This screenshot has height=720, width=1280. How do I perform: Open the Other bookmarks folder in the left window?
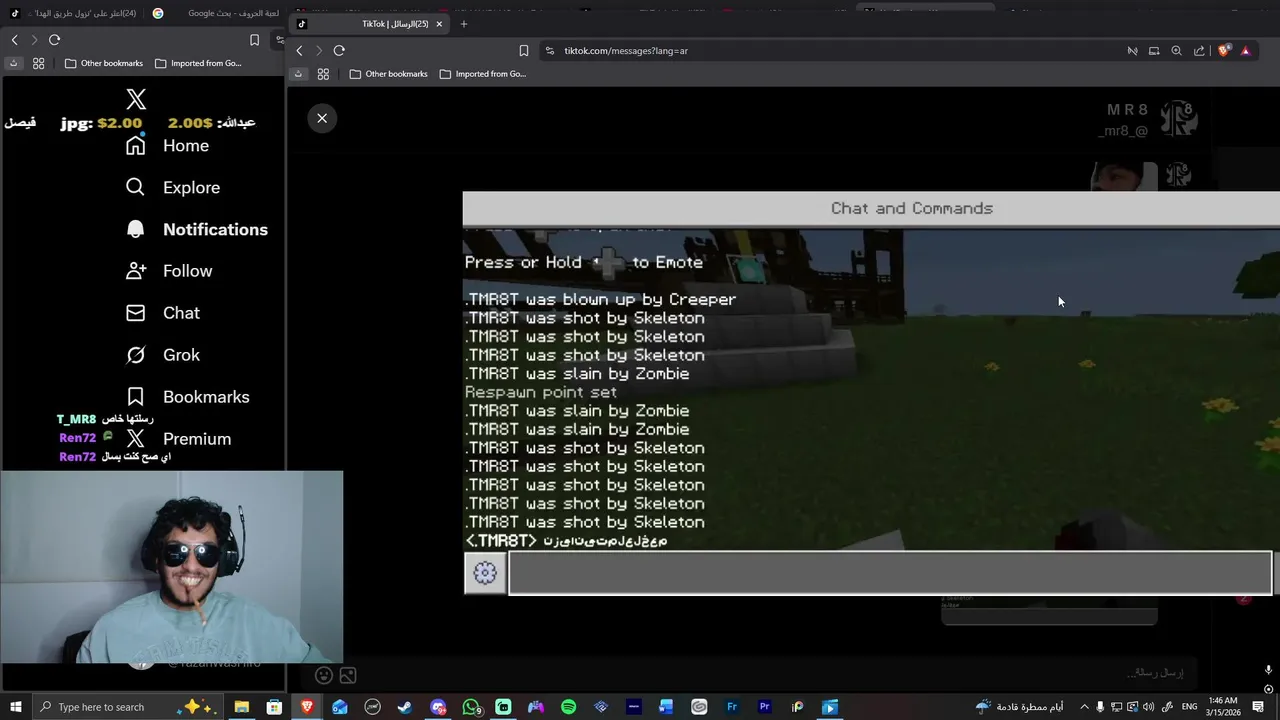102,63
